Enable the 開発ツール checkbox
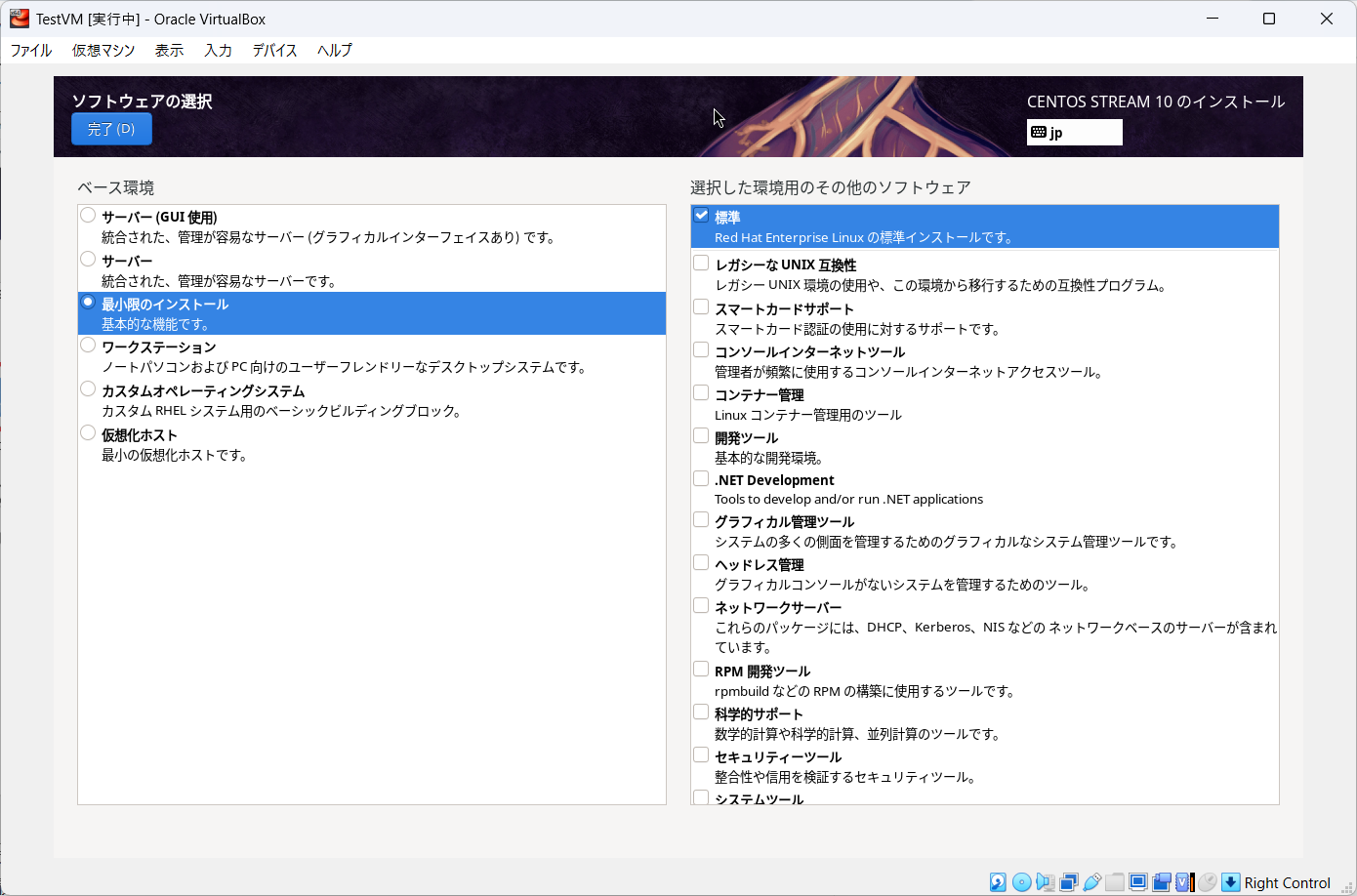Viewport: 1357px width, 896px height. tap(701, 436)
